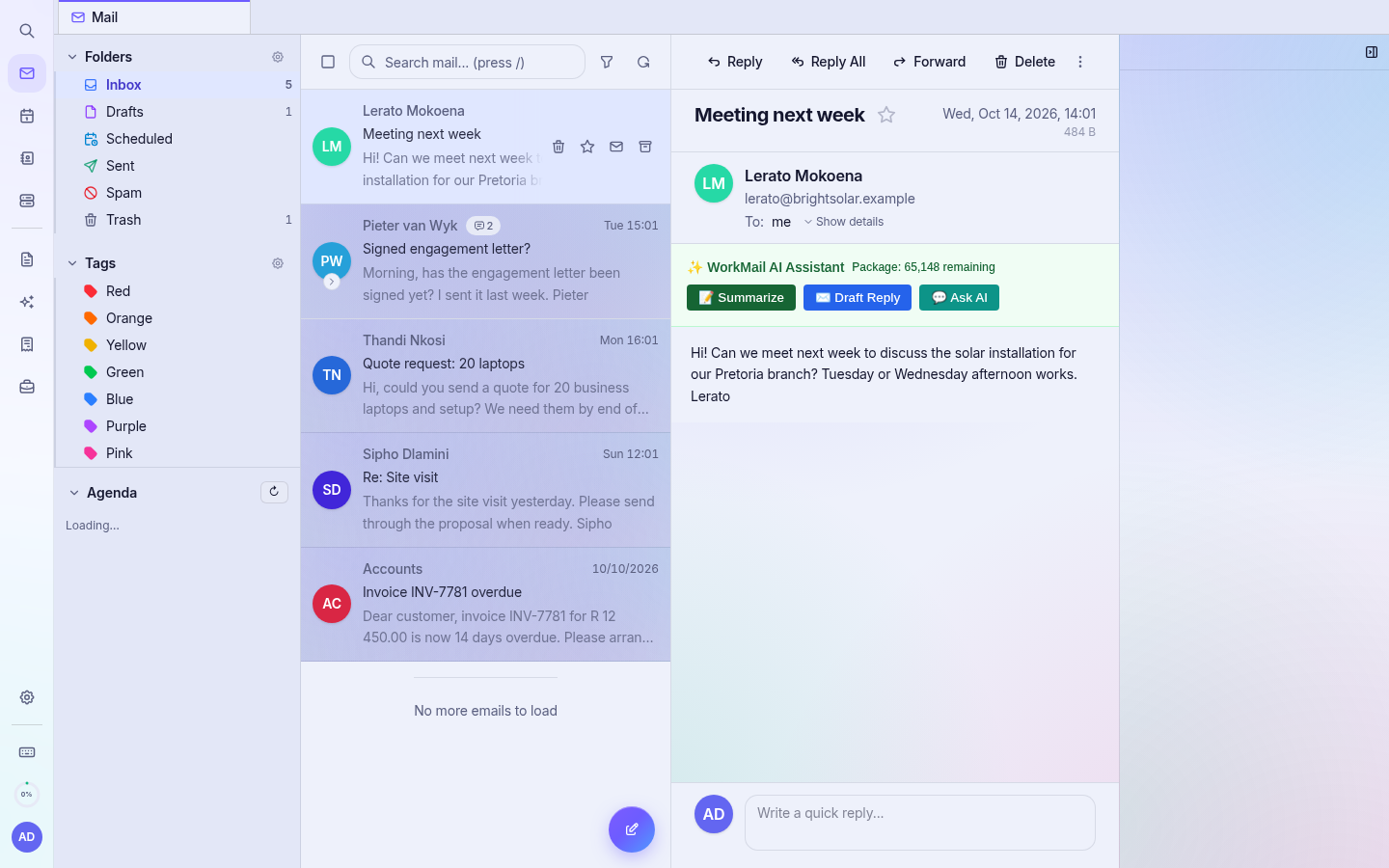The image size is (1389, 868).
Task: Open Thandi Nkosi's quote request email
Action: pyautogui.click(x=485, y=375)
